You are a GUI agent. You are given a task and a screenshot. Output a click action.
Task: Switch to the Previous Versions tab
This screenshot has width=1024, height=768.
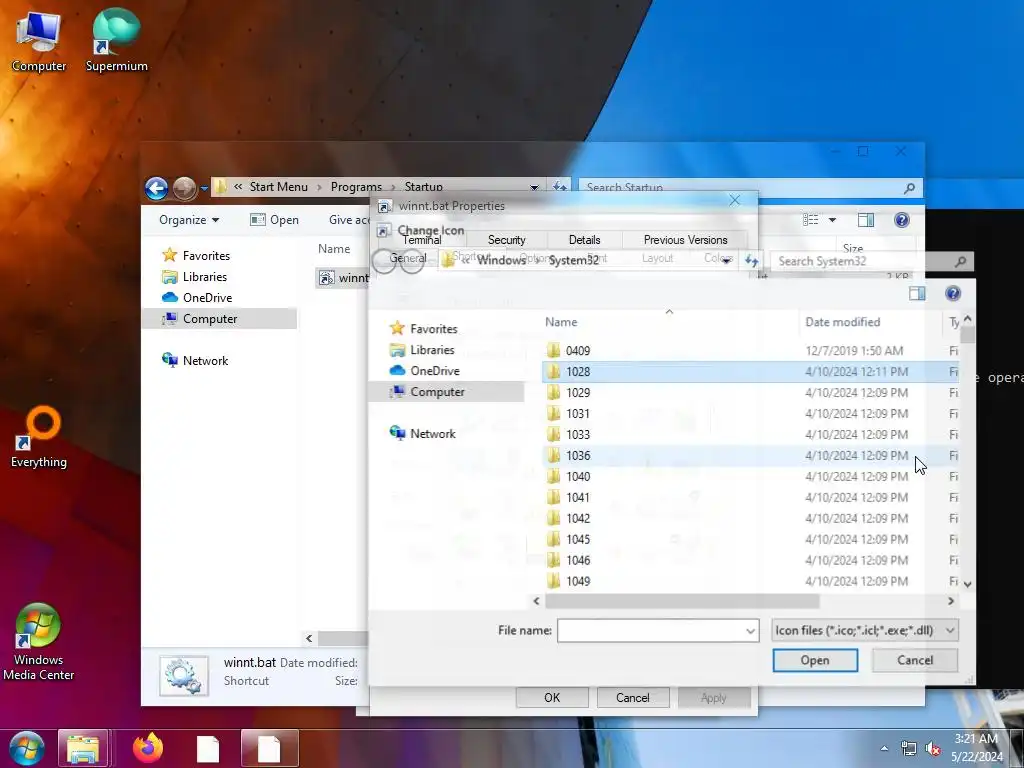tap(685, 240)
